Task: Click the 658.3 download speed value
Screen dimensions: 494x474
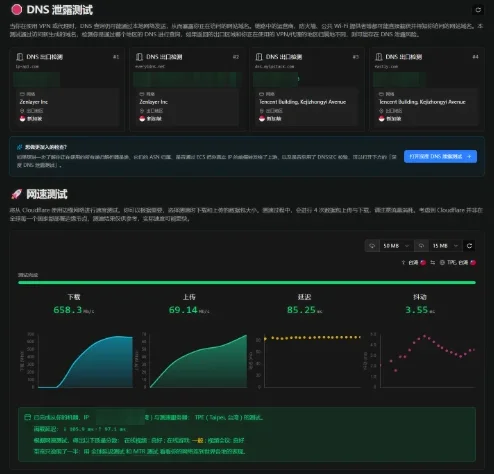Action: click(x=68, y=310)
